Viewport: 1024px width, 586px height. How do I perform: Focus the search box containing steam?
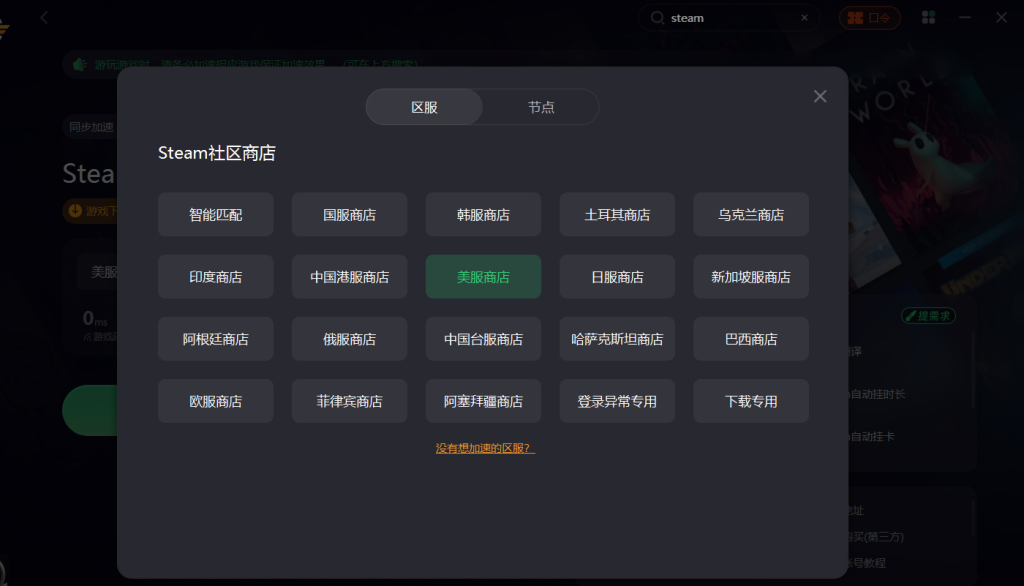coord(728,18)
